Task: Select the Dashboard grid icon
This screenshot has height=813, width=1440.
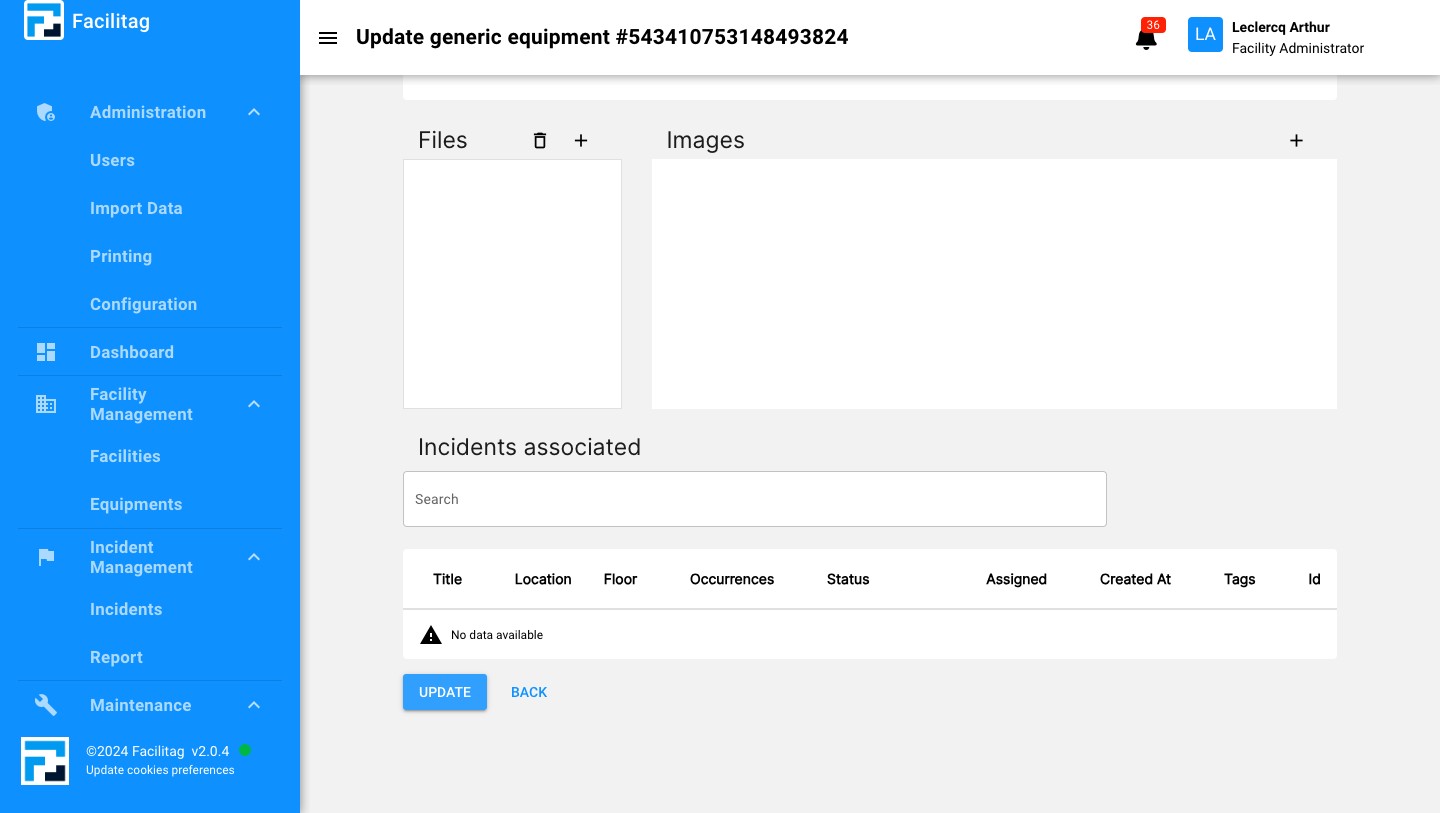Action: coord(46,352)
